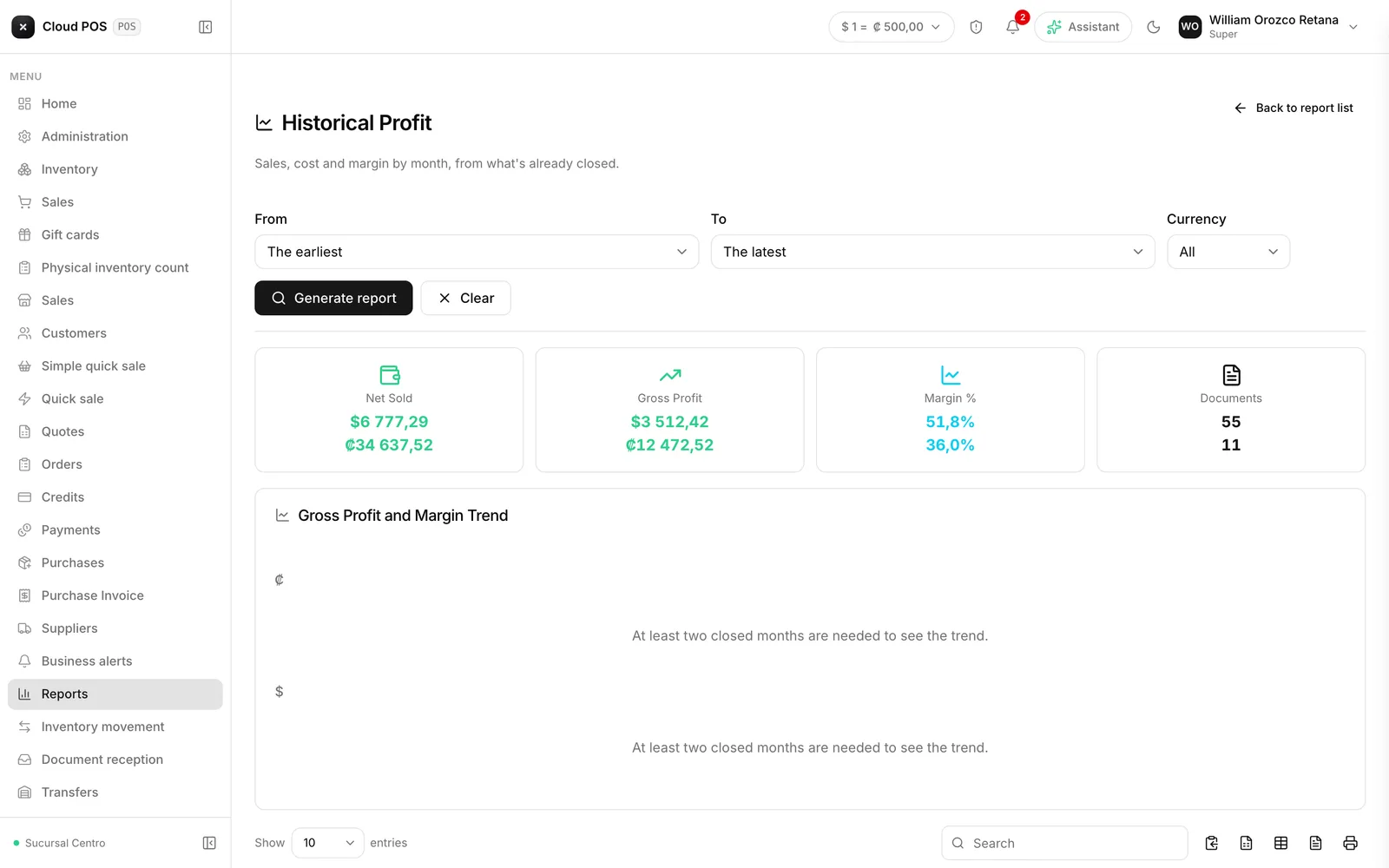
Task: Go back to report list
Action: coord(1294,108)
